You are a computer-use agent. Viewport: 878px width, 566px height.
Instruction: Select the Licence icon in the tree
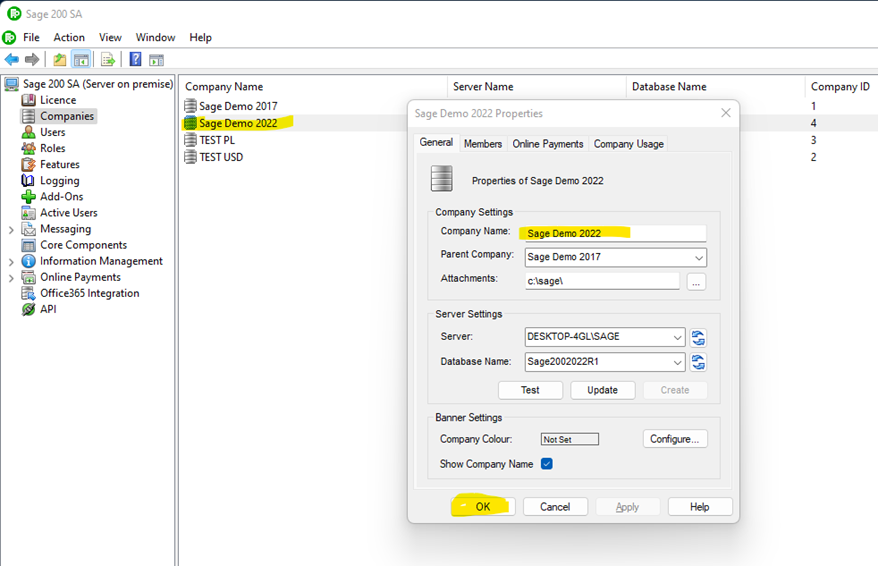[29, 100]
